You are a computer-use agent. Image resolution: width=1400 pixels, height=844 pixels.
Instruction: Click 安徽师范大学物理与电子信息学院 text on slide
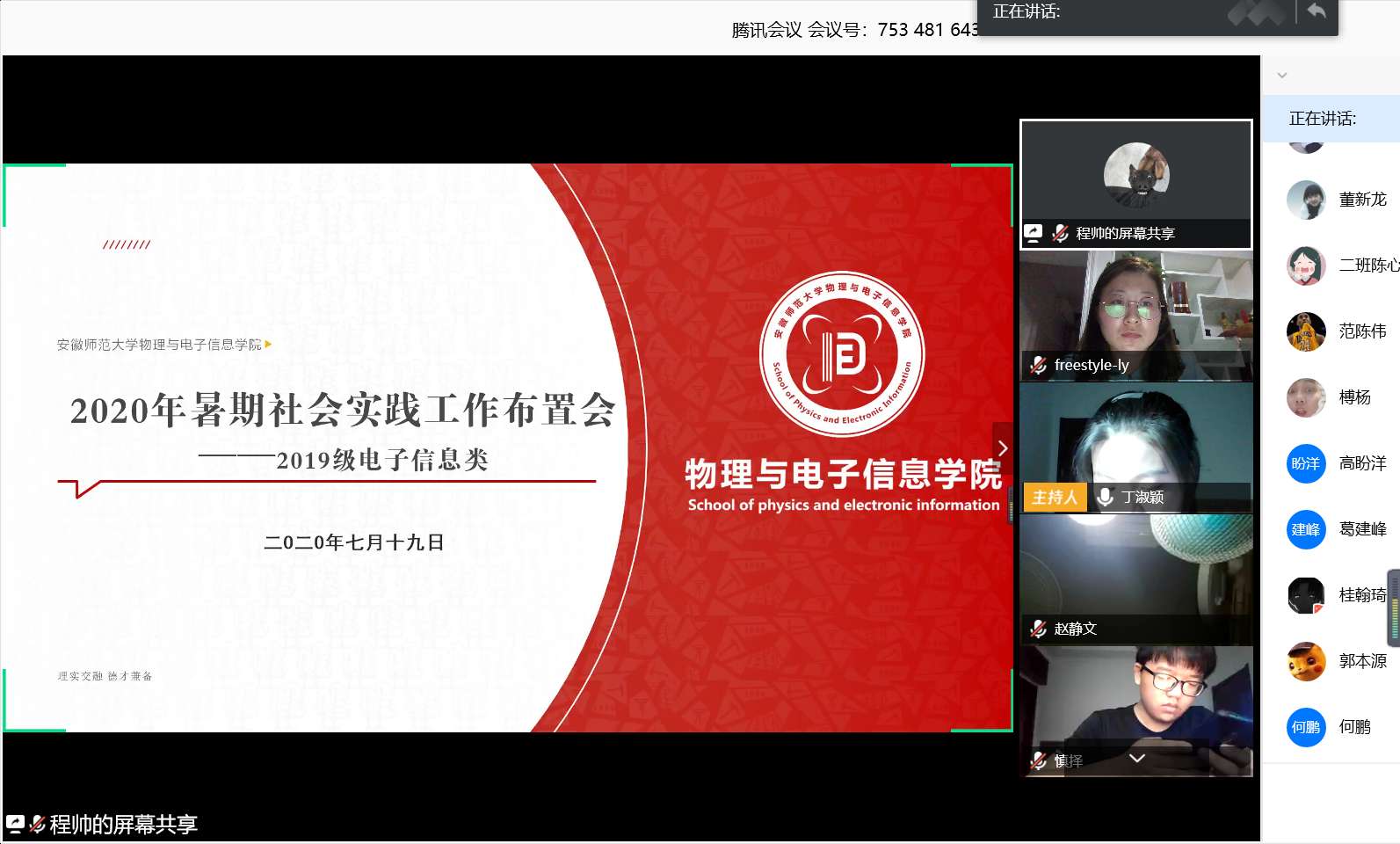[159, 345]
